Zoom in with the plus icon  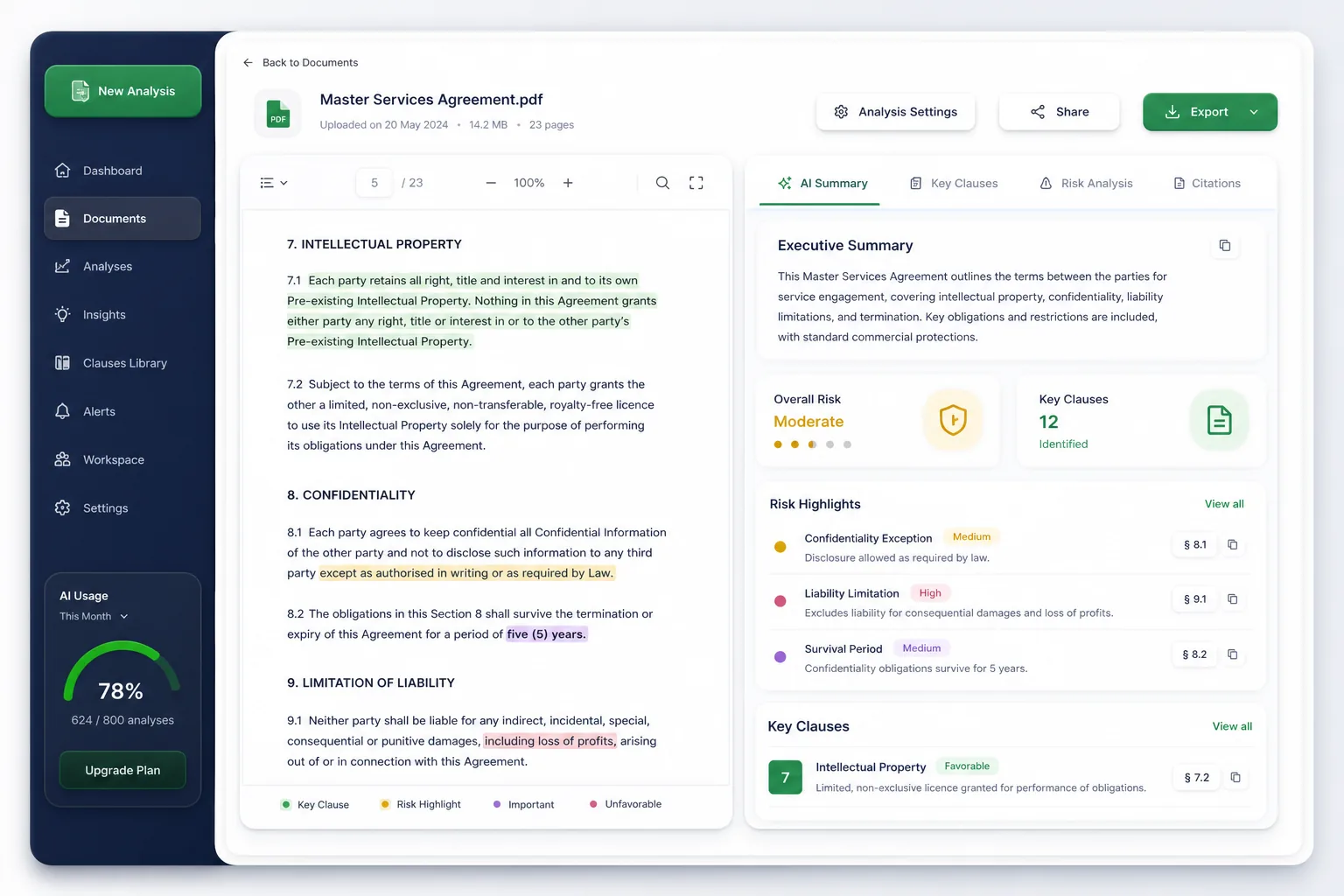pos(568,183)
